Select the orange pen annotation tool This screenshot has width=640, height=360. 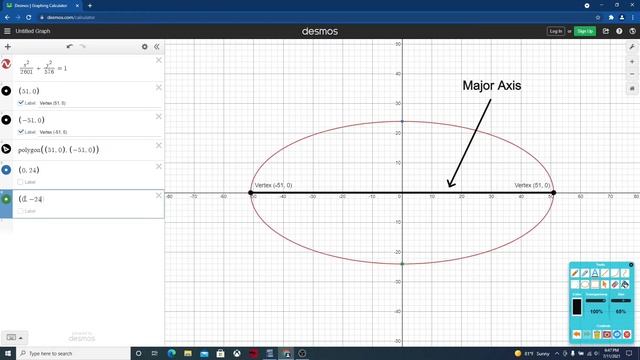(575, 273)
